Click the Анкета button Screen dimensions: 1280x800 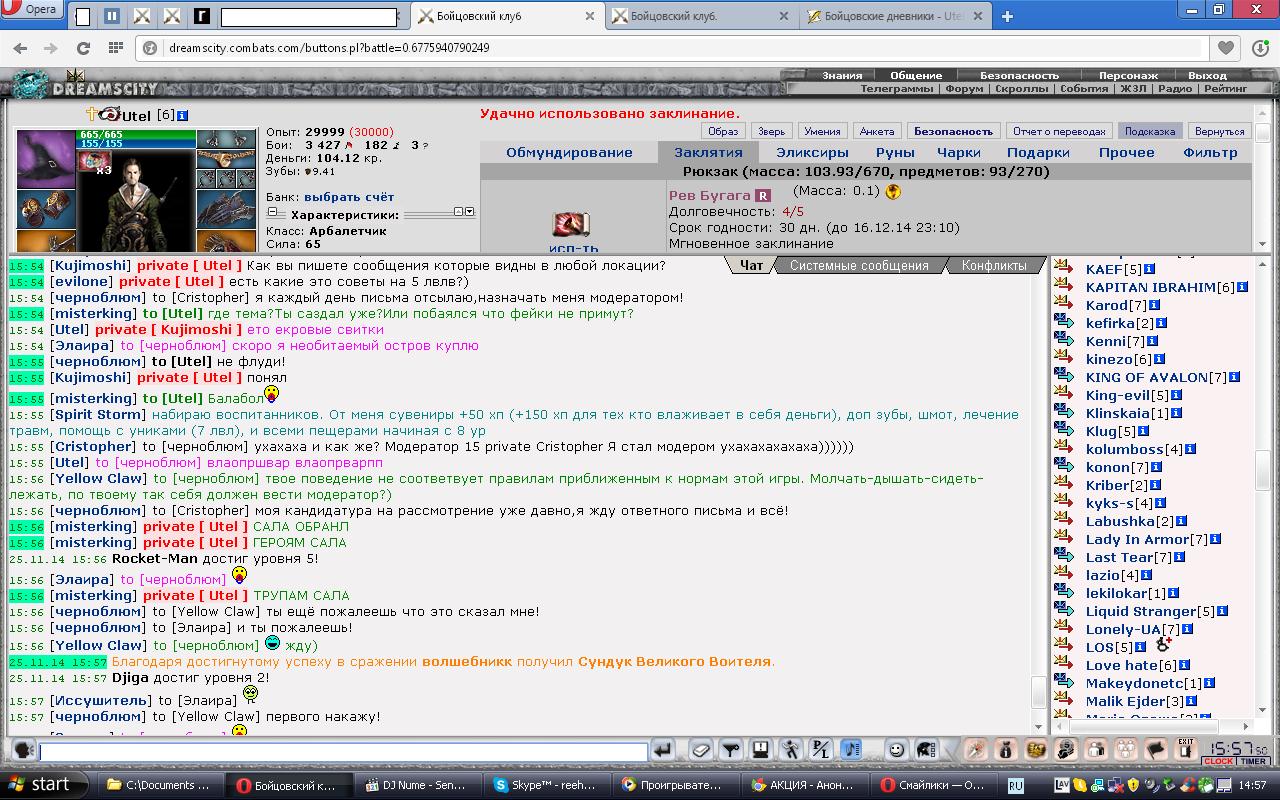[x=877, y=131]
